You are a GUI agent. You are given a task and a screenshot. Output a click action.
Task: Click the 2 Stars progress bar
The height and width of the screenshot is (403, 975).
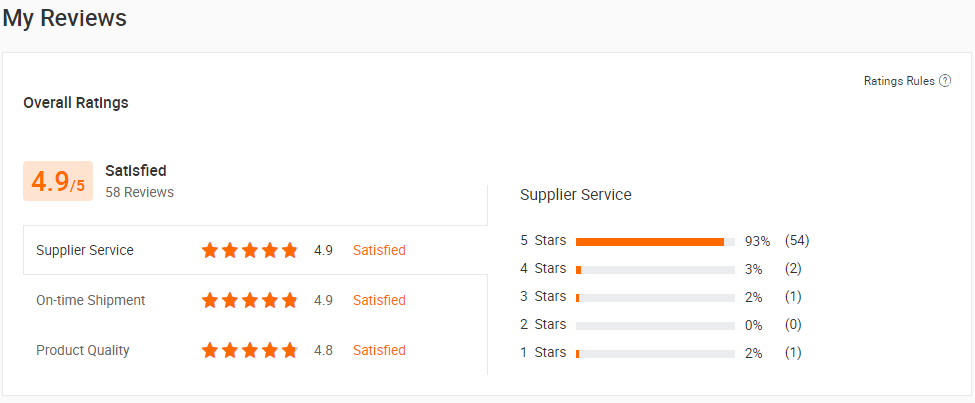(x=655, y=325)
